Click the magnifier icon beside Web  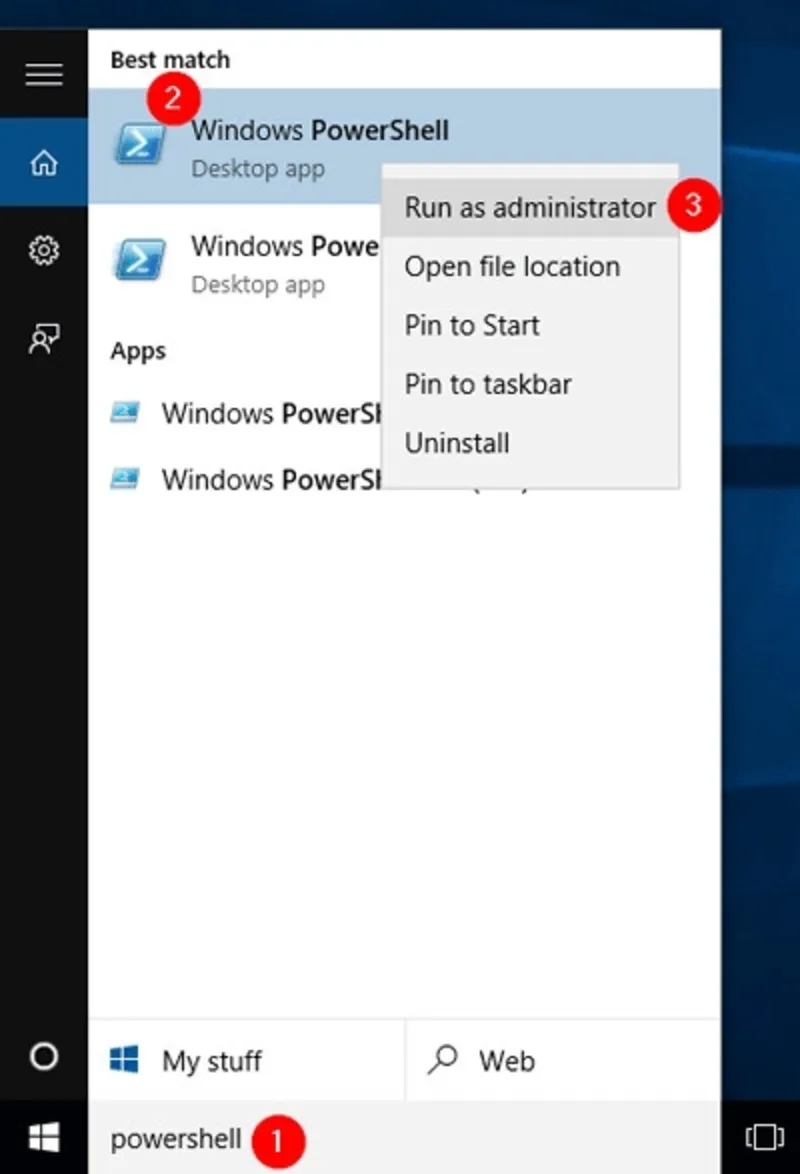443,1059
